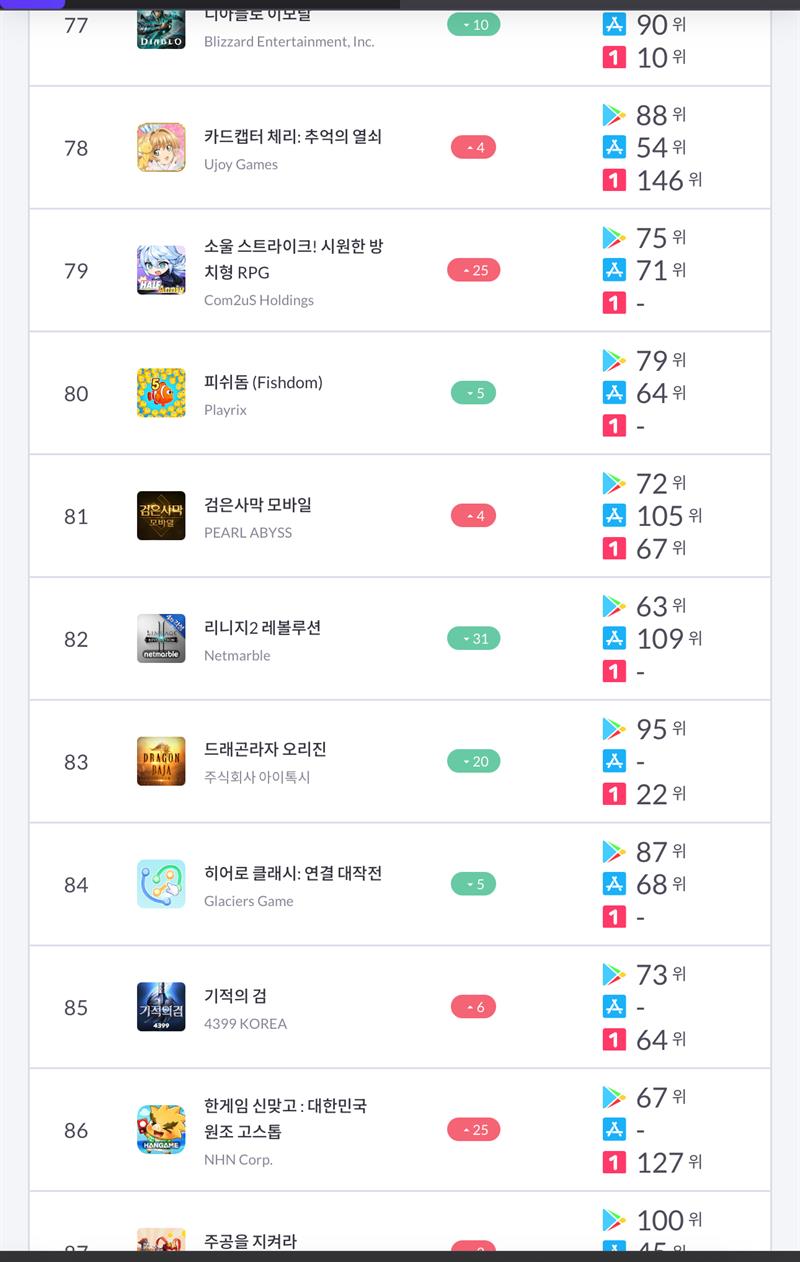The height and width of the screenshot is (1262, 800).
Task: Open the 기적의 검 app icon
Action: coord(161,1007)
